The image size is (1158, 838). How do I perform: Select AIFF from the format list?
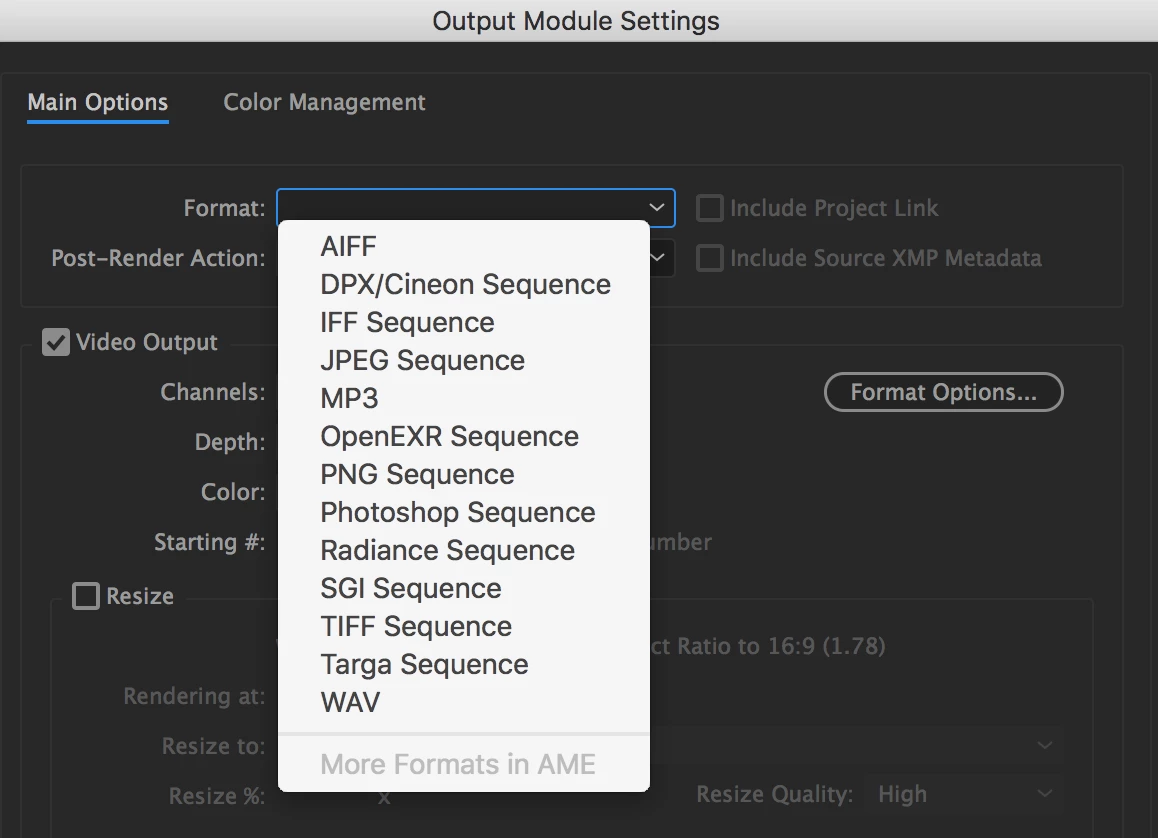coord(348,246)
